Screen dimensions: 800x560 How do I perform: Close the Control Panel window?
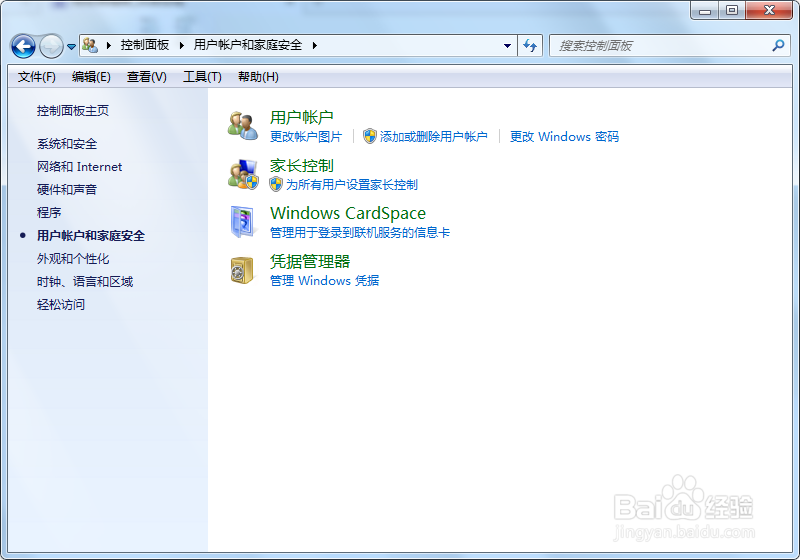pos(769,10)
